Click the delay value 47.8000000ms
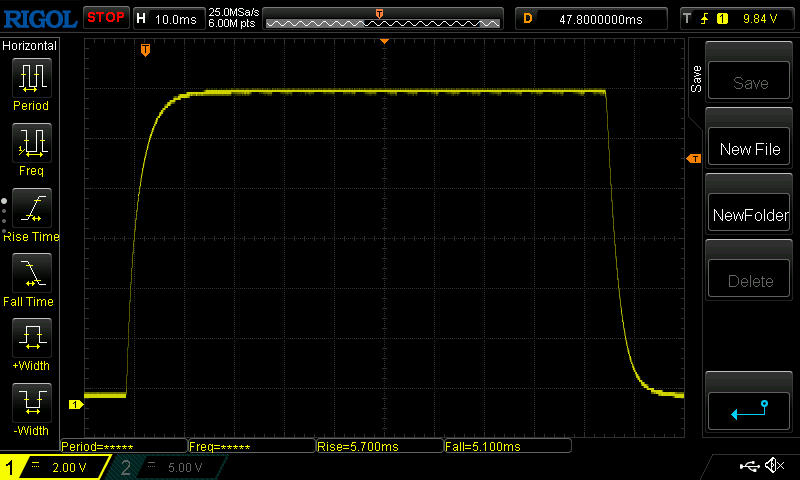The image size is (800, 480). (x=601, y=19)
